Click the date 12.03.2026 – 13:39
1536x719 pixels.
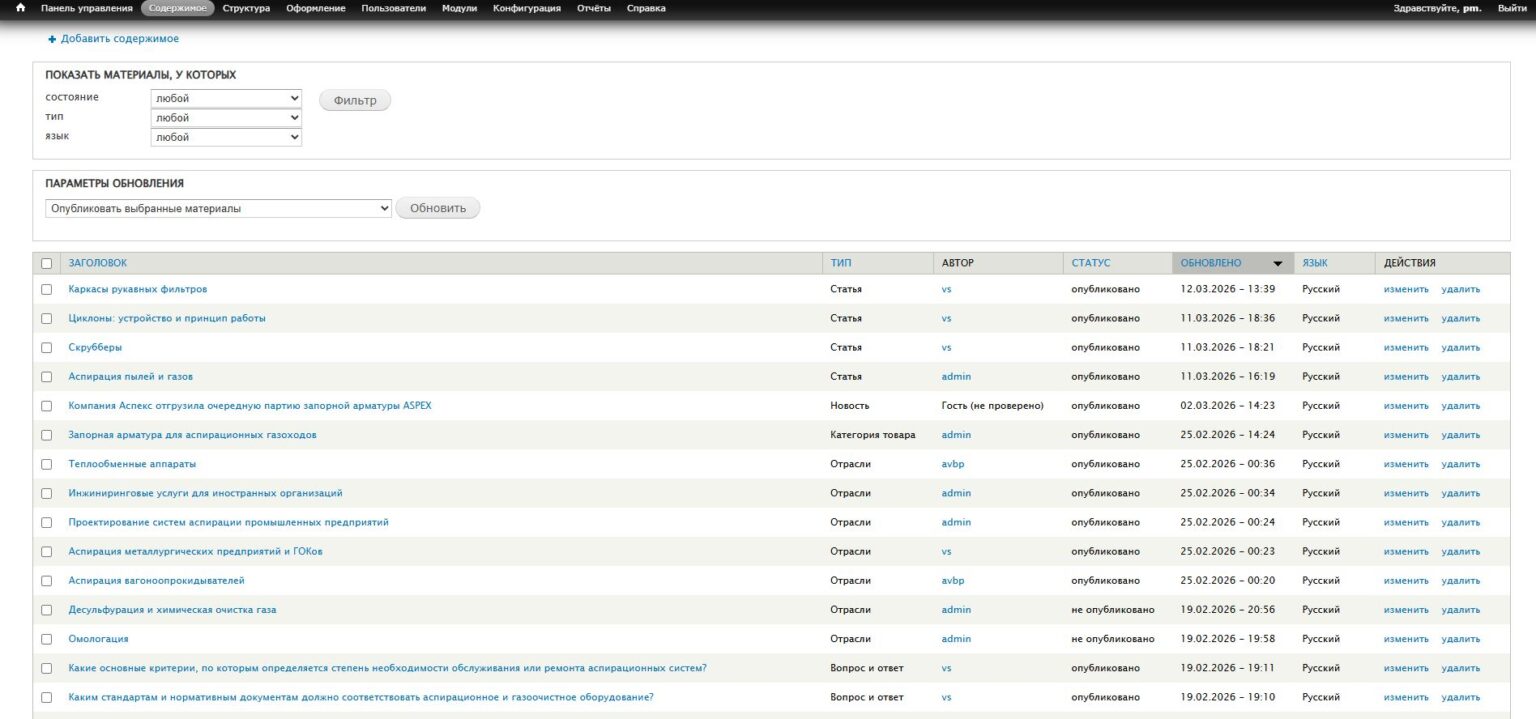1228,289
